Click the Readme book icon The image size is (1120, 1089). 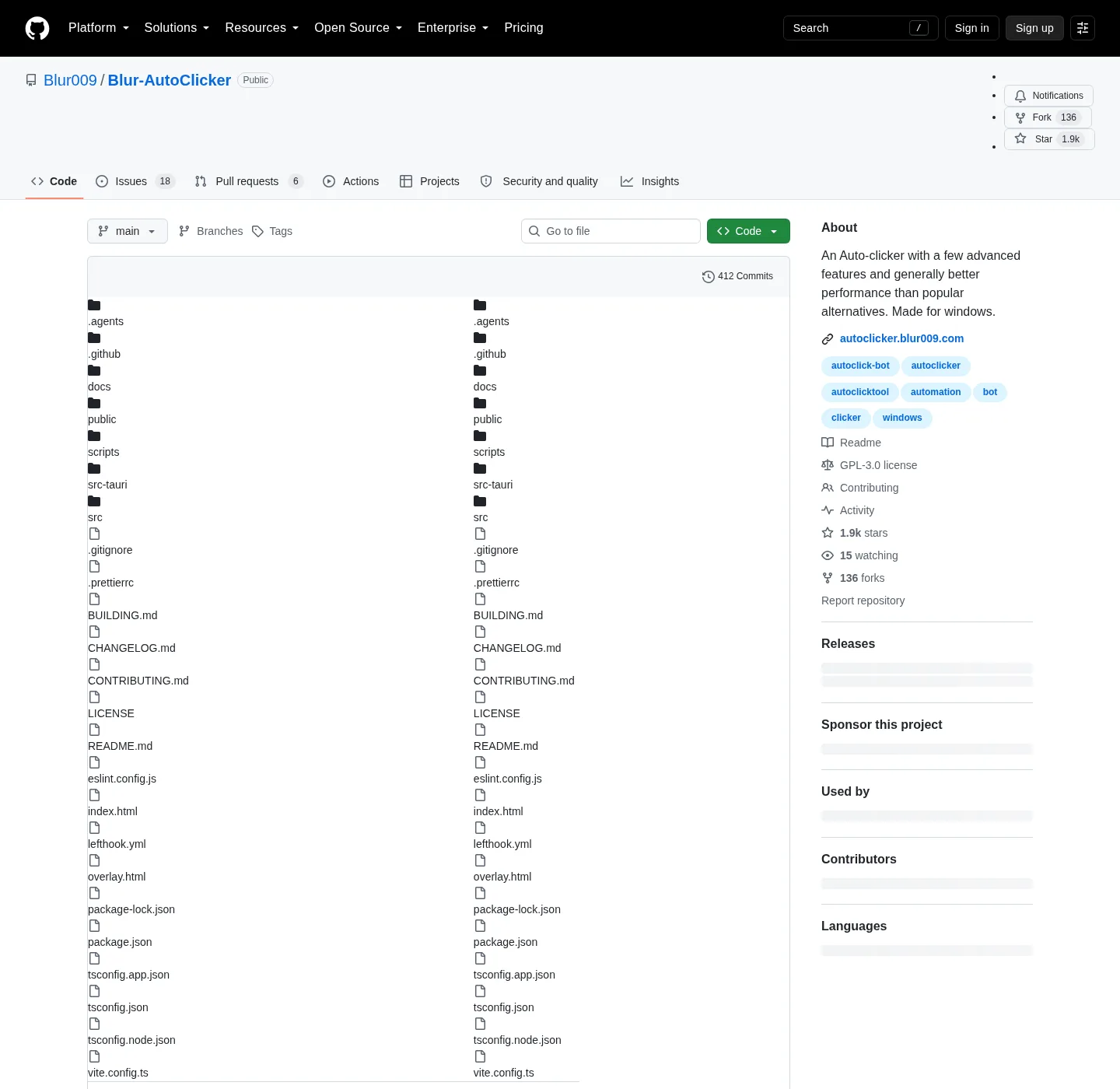pos(828,443)
